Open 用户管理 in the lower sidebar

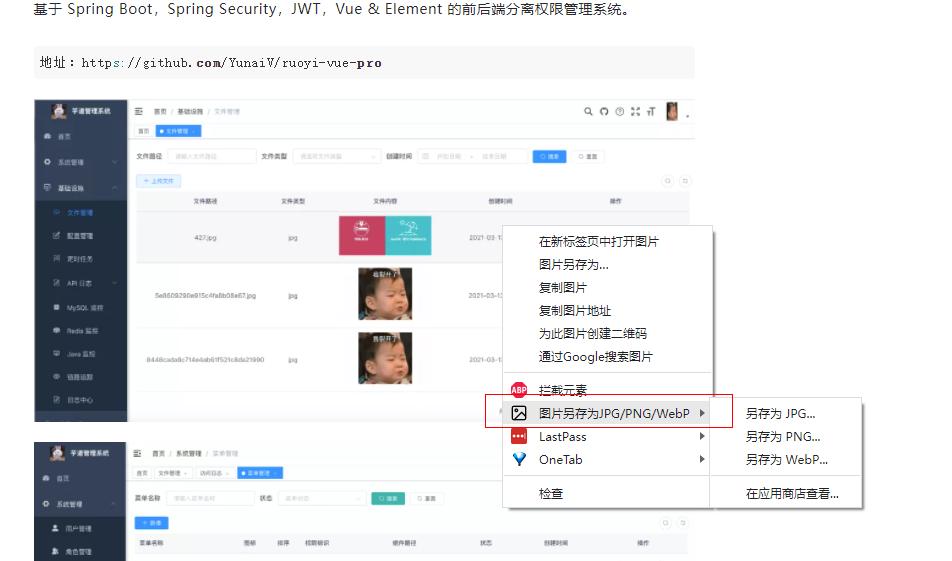(80, 529)
